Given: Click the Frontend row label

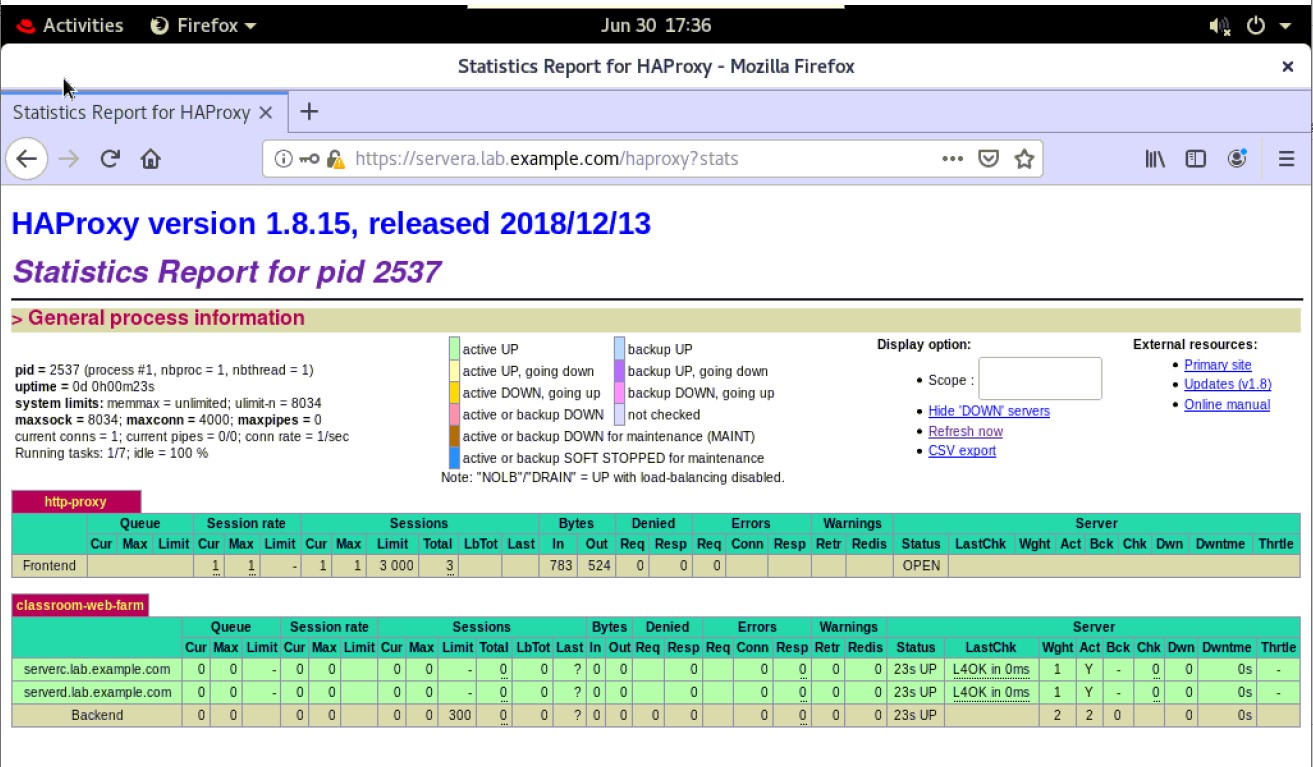Looking at the screenshot, I should coord(49,566).
